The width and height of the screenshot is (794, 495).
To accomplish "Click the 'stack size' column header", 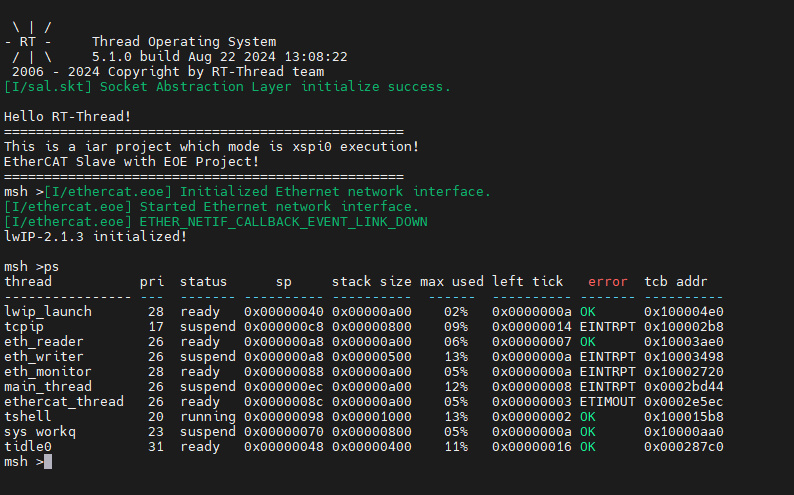I will pyautogui.click(x=371, y=282).
